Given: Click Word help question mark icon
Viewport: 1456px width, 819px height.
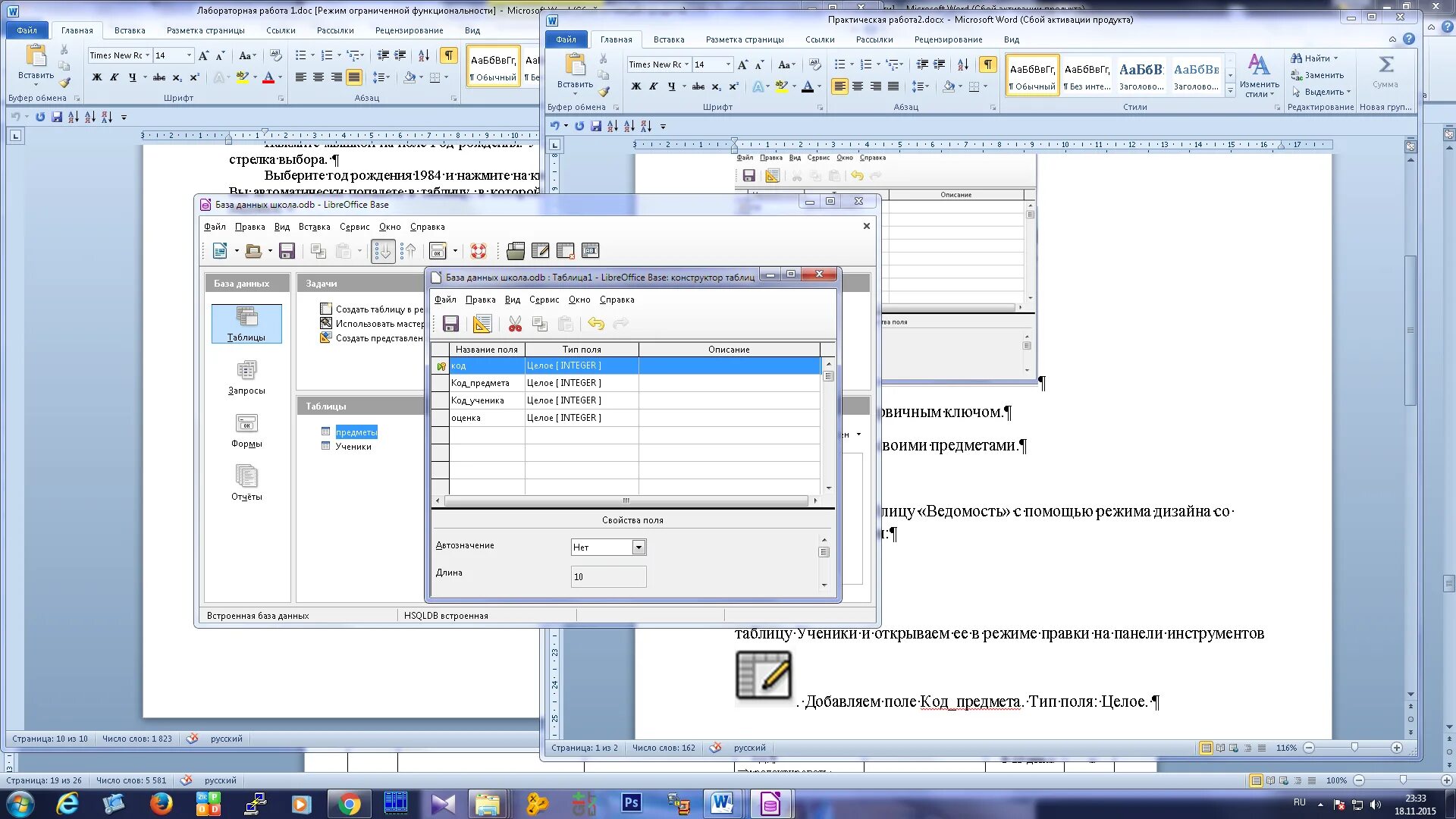Looking at the screenshot, I should (x=1408, y=39).
